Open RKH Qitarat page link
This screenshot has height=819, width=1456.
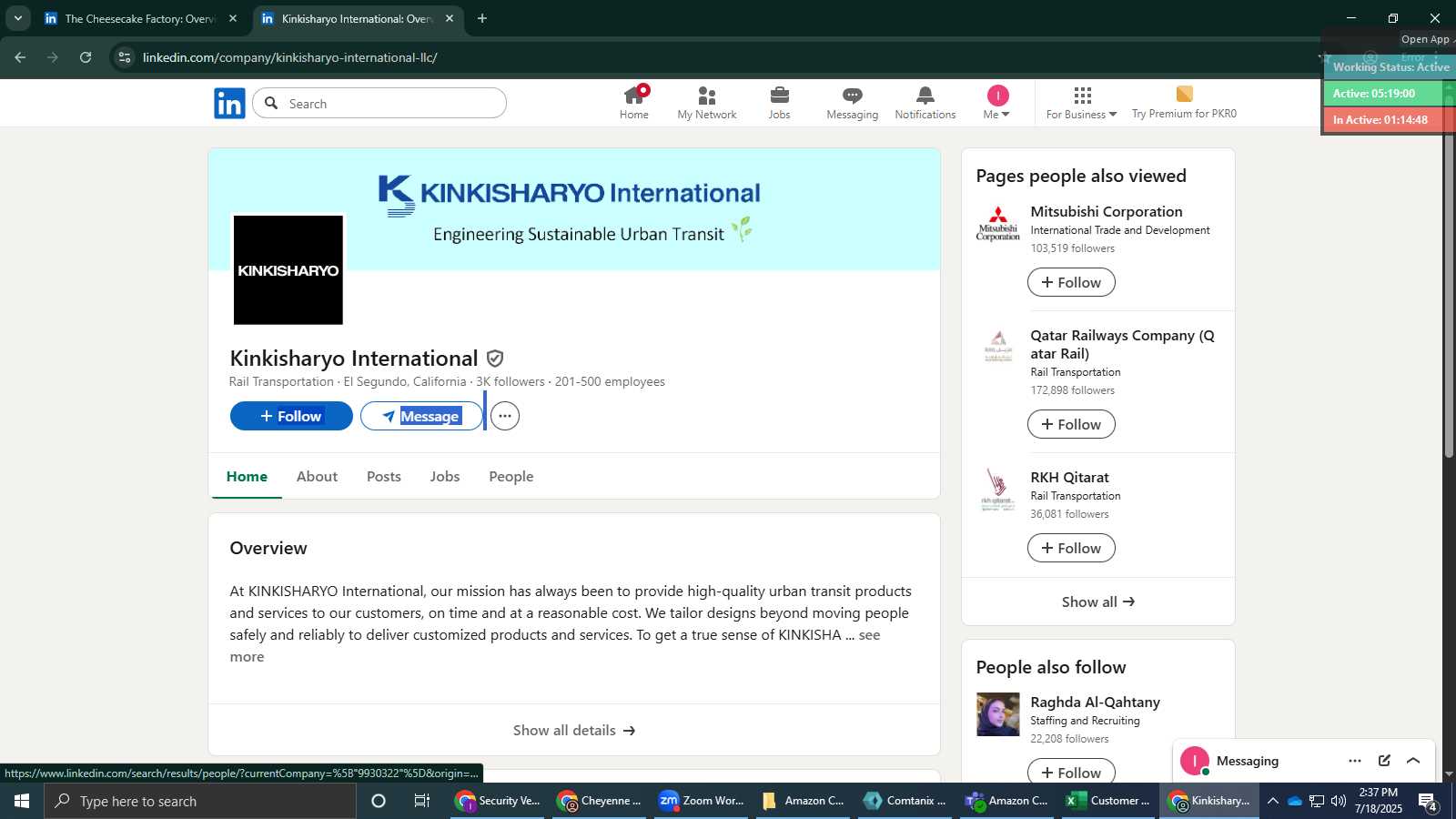[1069, 477]
